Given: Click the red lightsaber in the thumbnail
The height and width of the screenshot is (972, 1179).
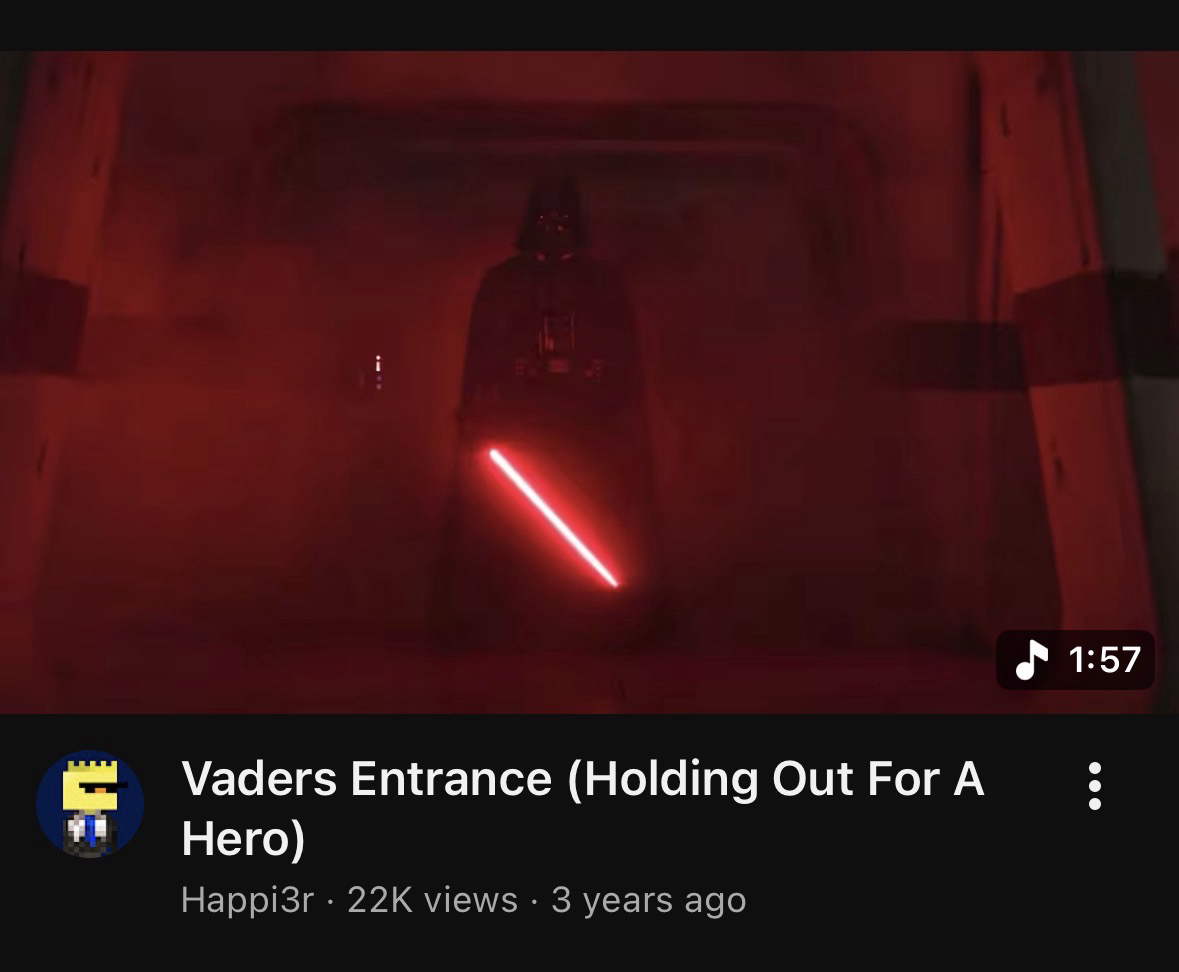Looking at the screenshot, I should coord(553,518).
